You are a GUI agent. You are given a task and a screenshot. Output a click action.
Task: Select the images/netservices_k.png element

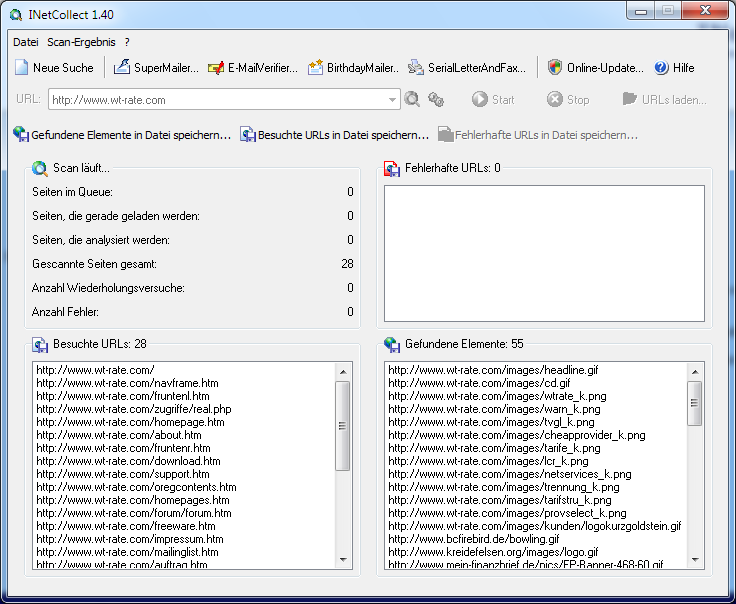click(x=510, y=474)
